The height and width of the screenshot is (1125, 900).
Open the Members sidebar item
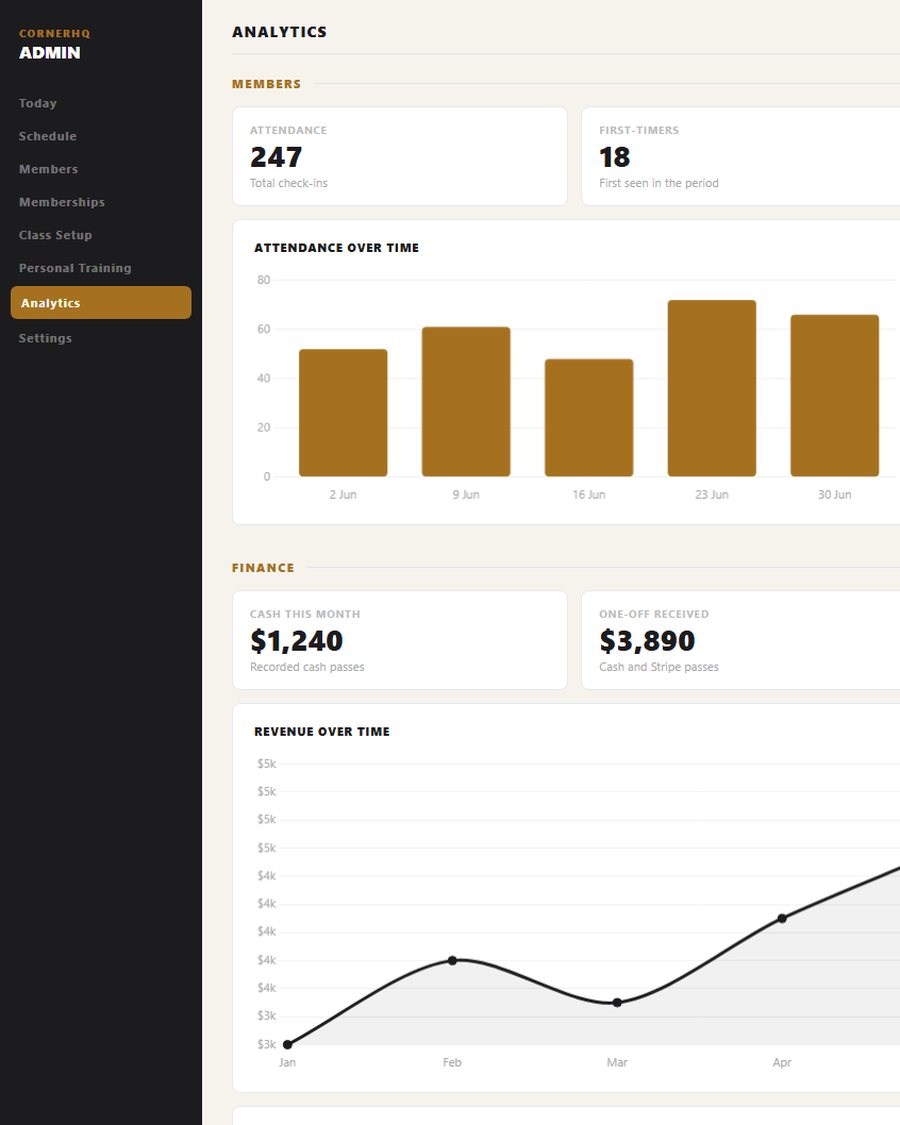point(48,169)
